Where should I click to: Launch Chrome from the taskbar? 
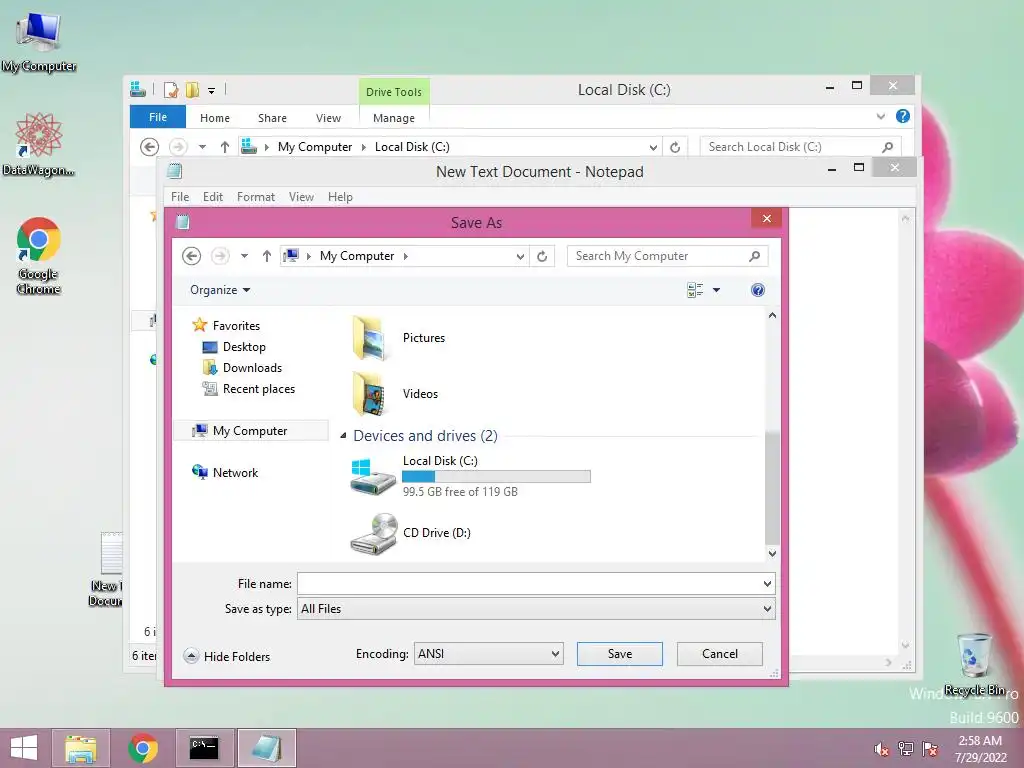pos(142,748)
